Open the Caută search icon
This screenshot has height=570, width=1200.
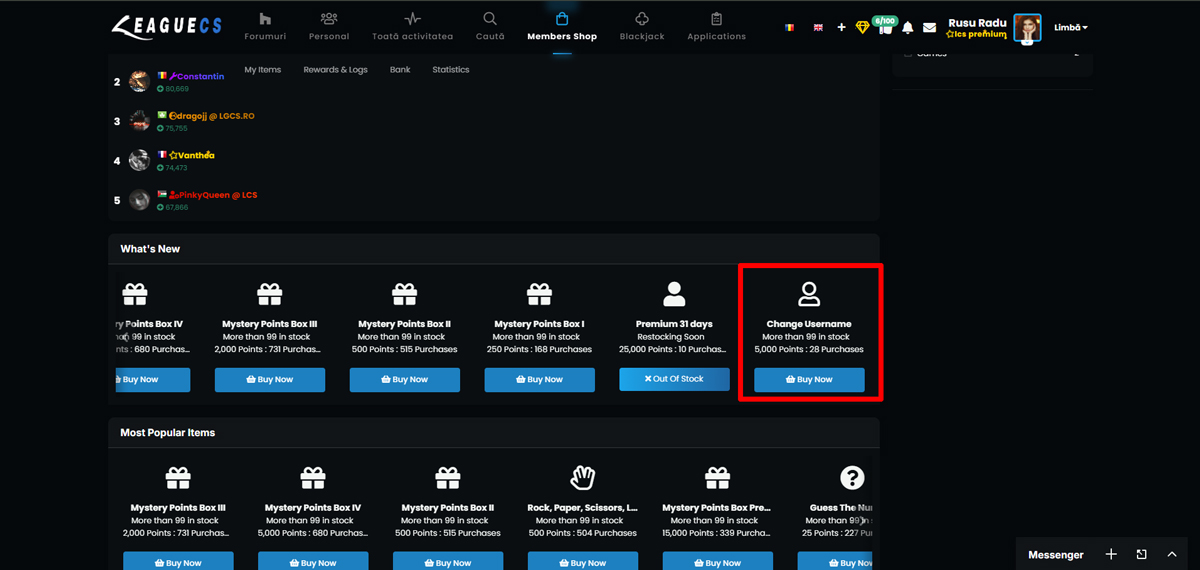pyautogui.click(x=490, y=19)
